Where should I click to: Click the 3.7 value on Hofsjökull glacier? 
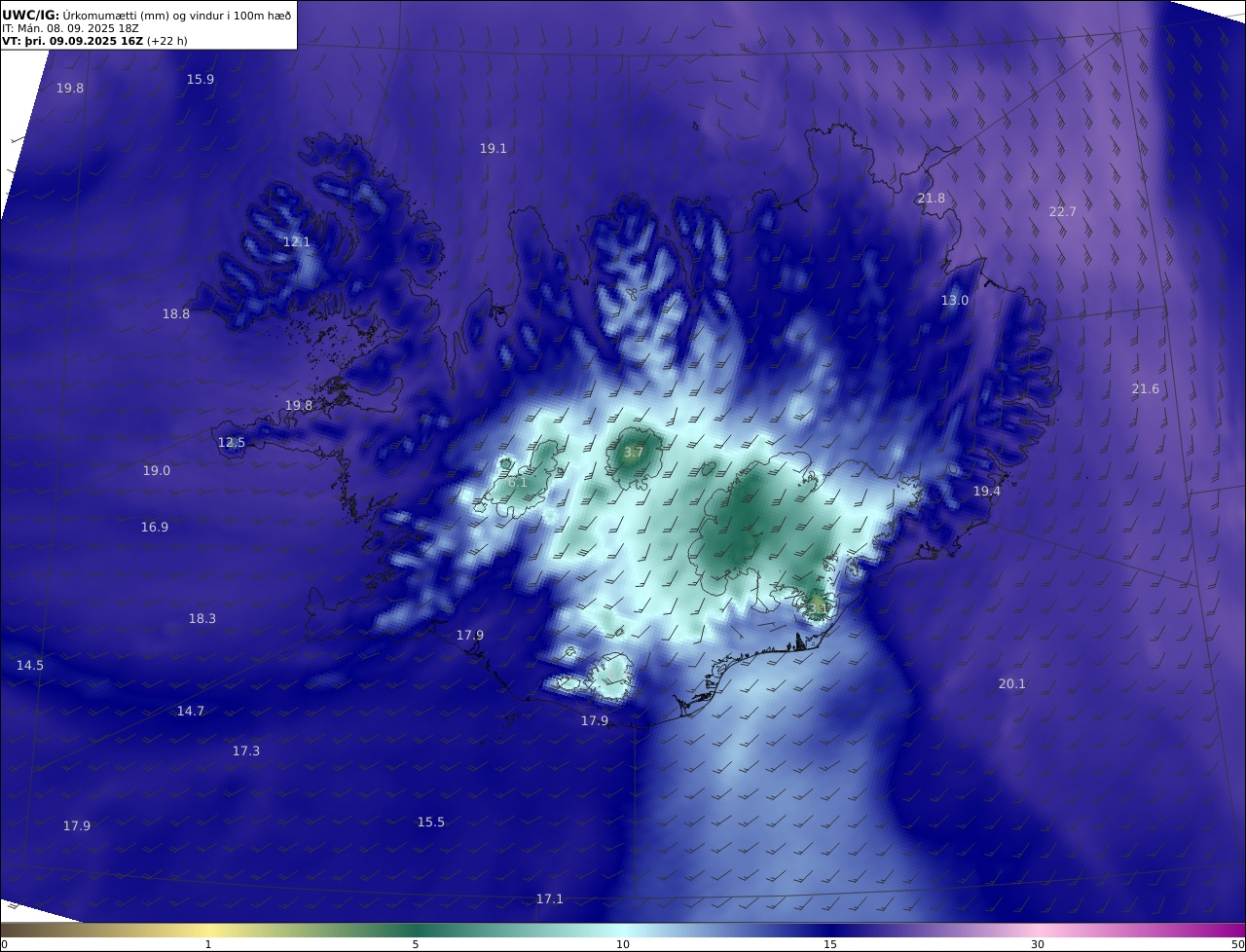[x=634, y=453]
